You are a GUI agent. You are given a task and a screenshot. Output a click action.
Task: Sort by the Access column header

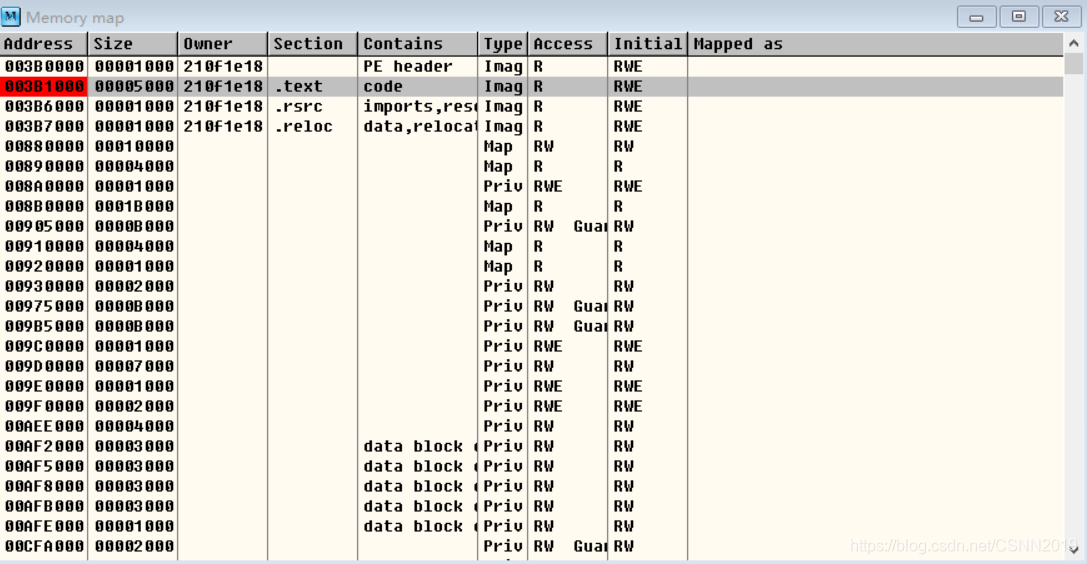pyautogui.click(x=568, y=44)
